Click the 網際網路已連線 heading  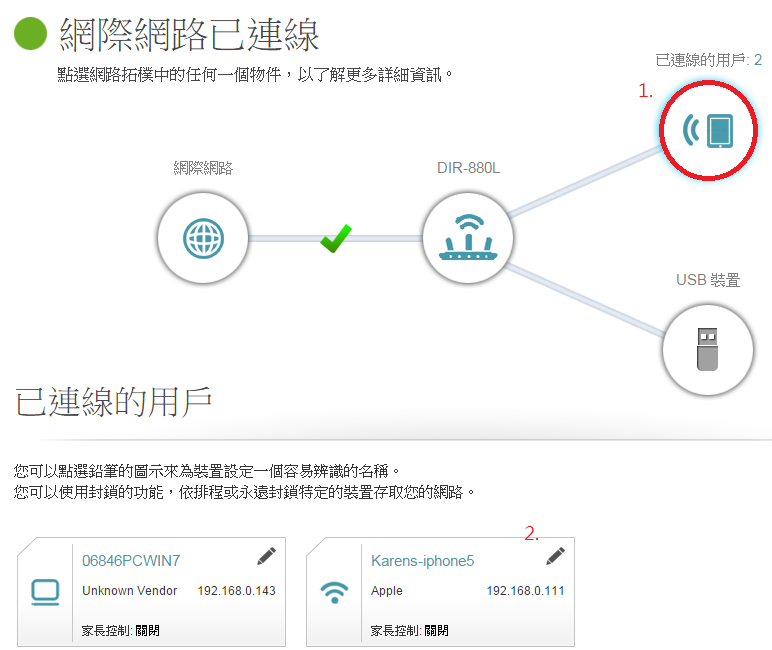pos(190,36)
